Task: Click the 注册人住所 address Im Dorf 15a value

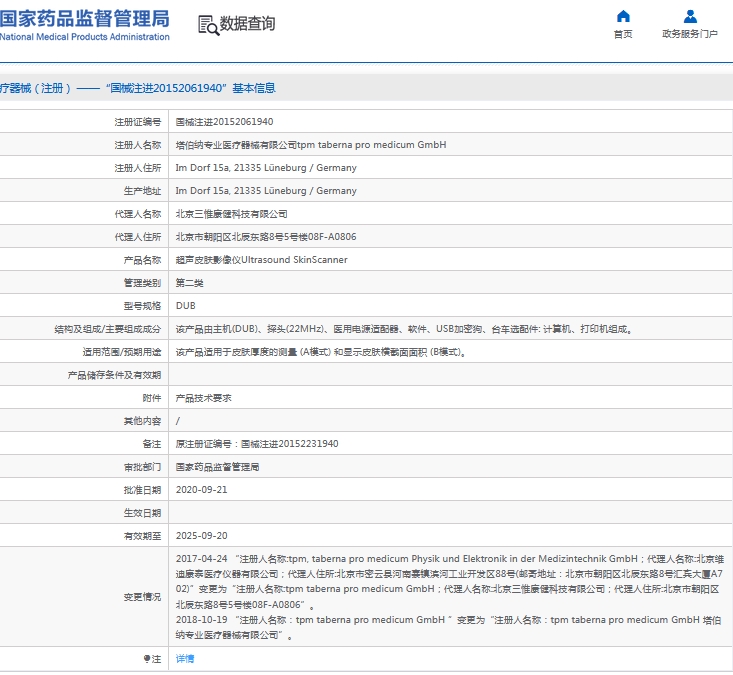Action: click(266, 168)
